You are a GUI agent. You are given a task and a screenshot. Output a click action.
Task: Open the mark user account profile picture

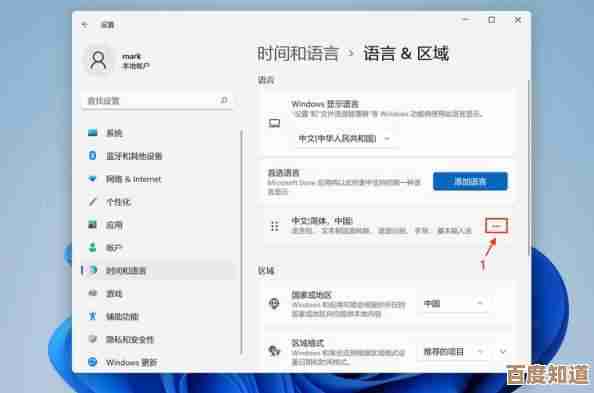click(x=98, y=61)
